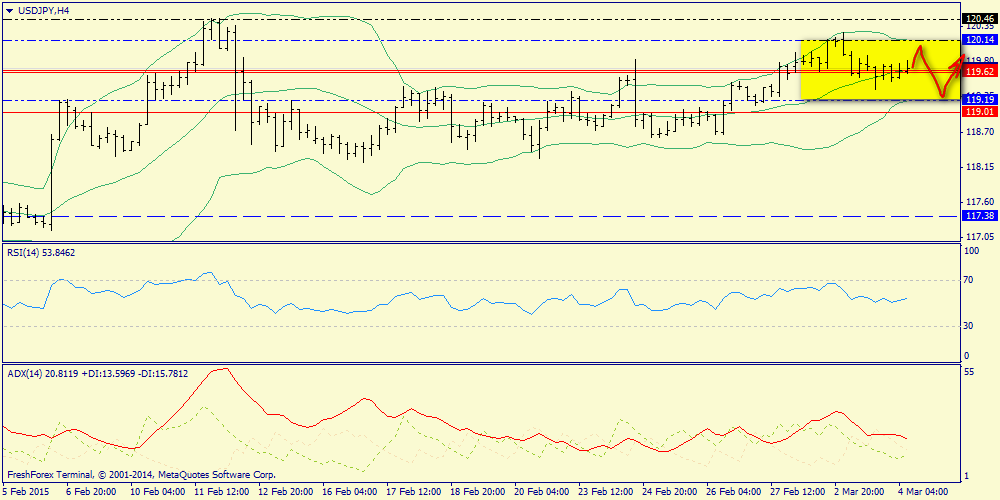Click the triangle icon beside USDJPY,H4

click(x=9, y=9)
